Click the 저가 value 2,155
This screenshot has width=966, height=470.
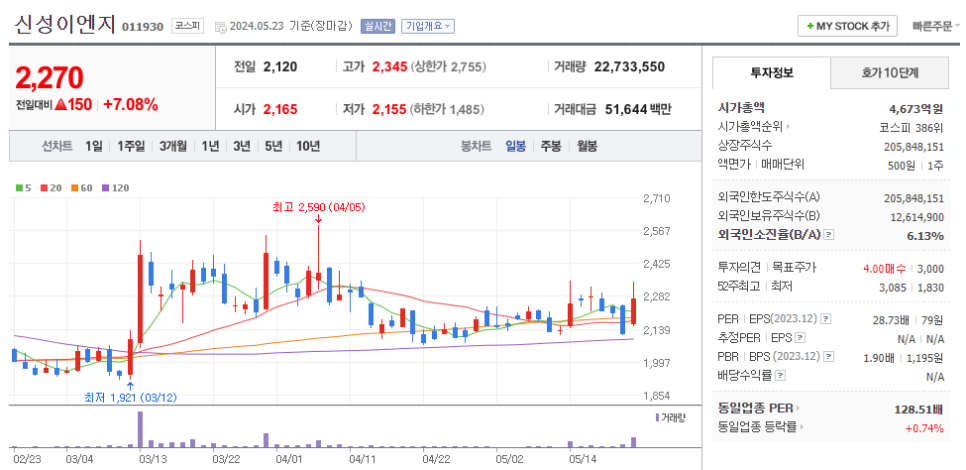389,110
